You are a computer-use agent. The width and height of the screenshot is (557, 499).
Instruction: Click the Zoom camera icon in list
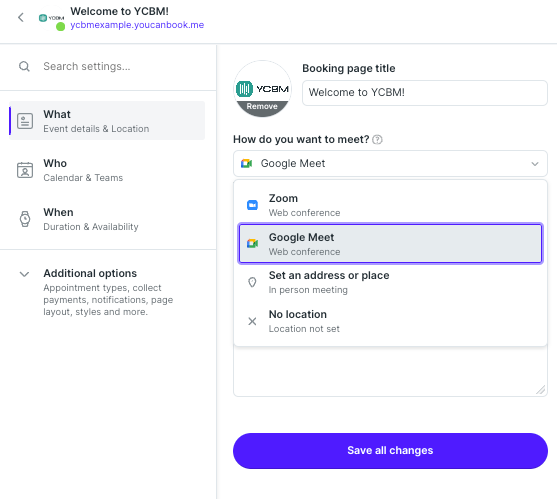pyautogui.click(x=252, y=205)
